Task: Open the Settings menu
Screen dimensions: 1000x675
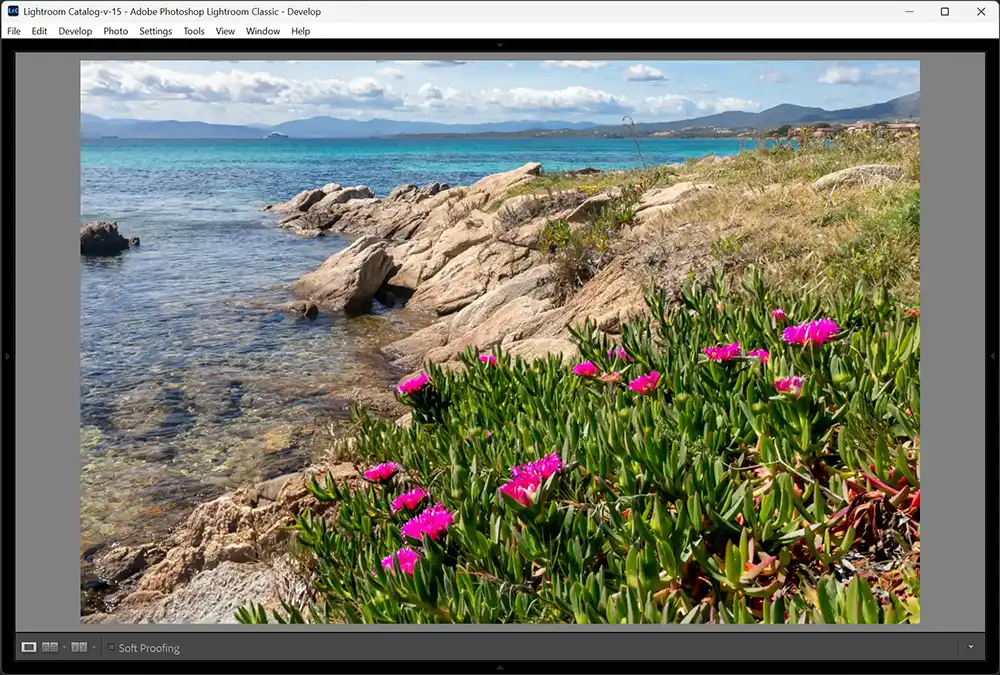Action: 155,31
